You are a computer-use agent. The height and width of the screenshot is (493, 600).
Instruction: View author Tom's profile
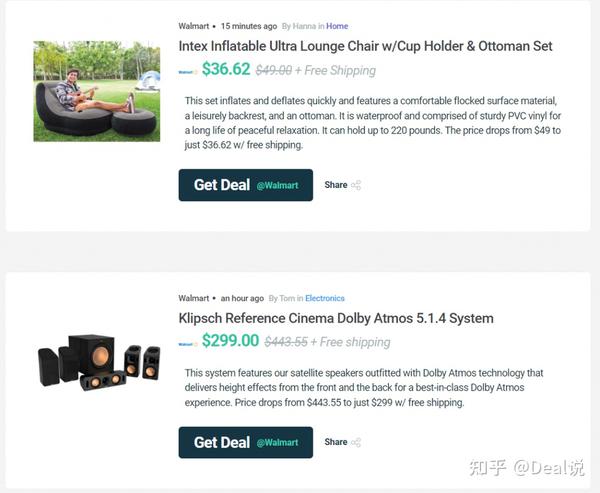286,298
